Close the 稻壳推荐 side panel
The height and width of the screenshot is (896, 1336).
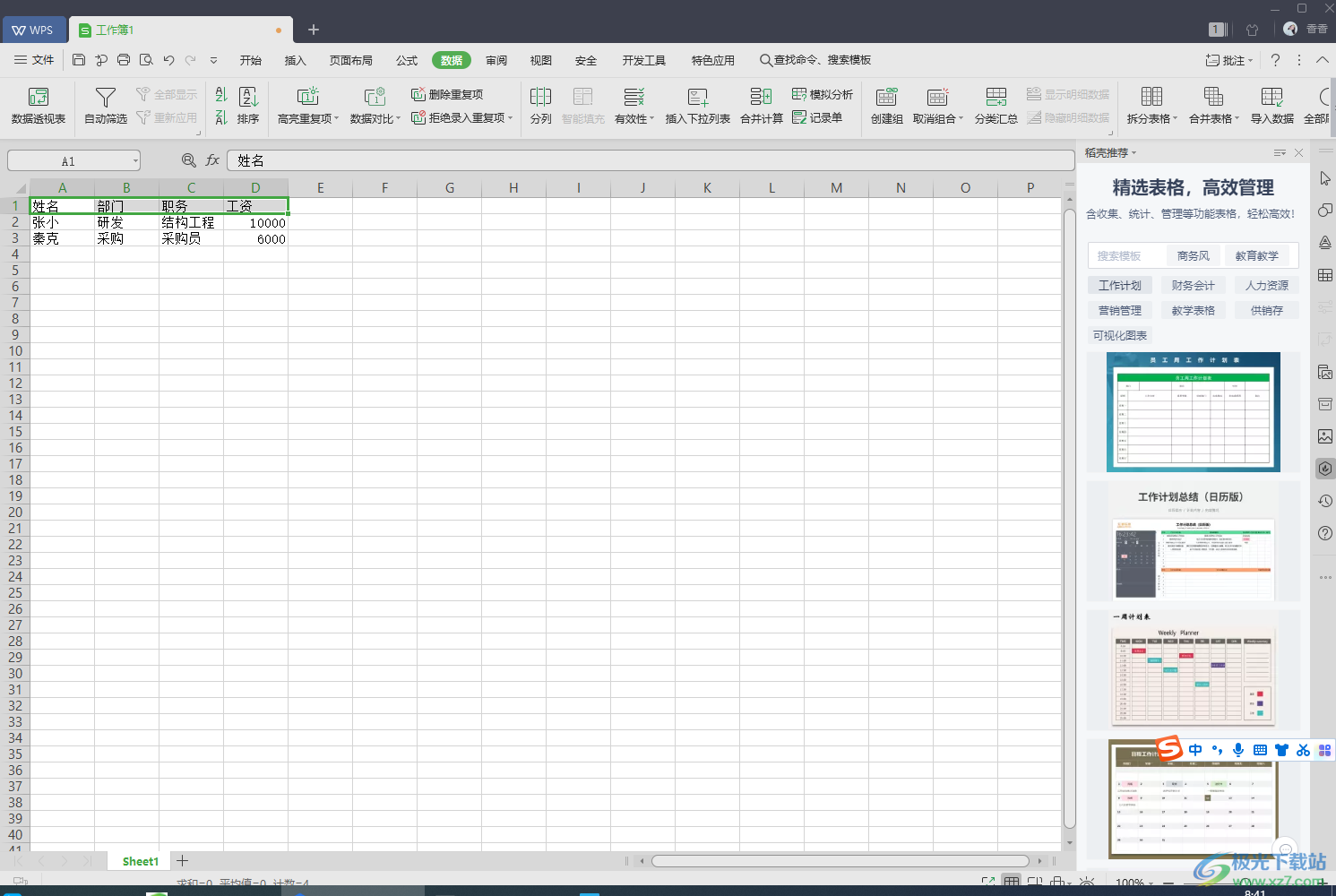pos(1299,152)
